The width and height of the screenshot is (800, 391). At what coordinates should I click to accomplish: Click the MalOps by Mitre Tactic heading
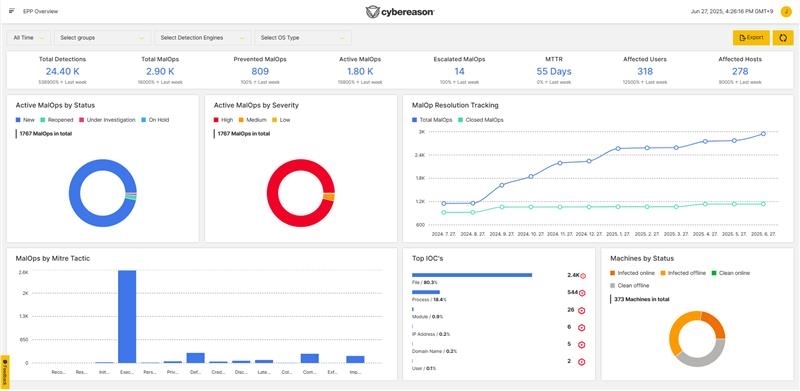point(53,259)
